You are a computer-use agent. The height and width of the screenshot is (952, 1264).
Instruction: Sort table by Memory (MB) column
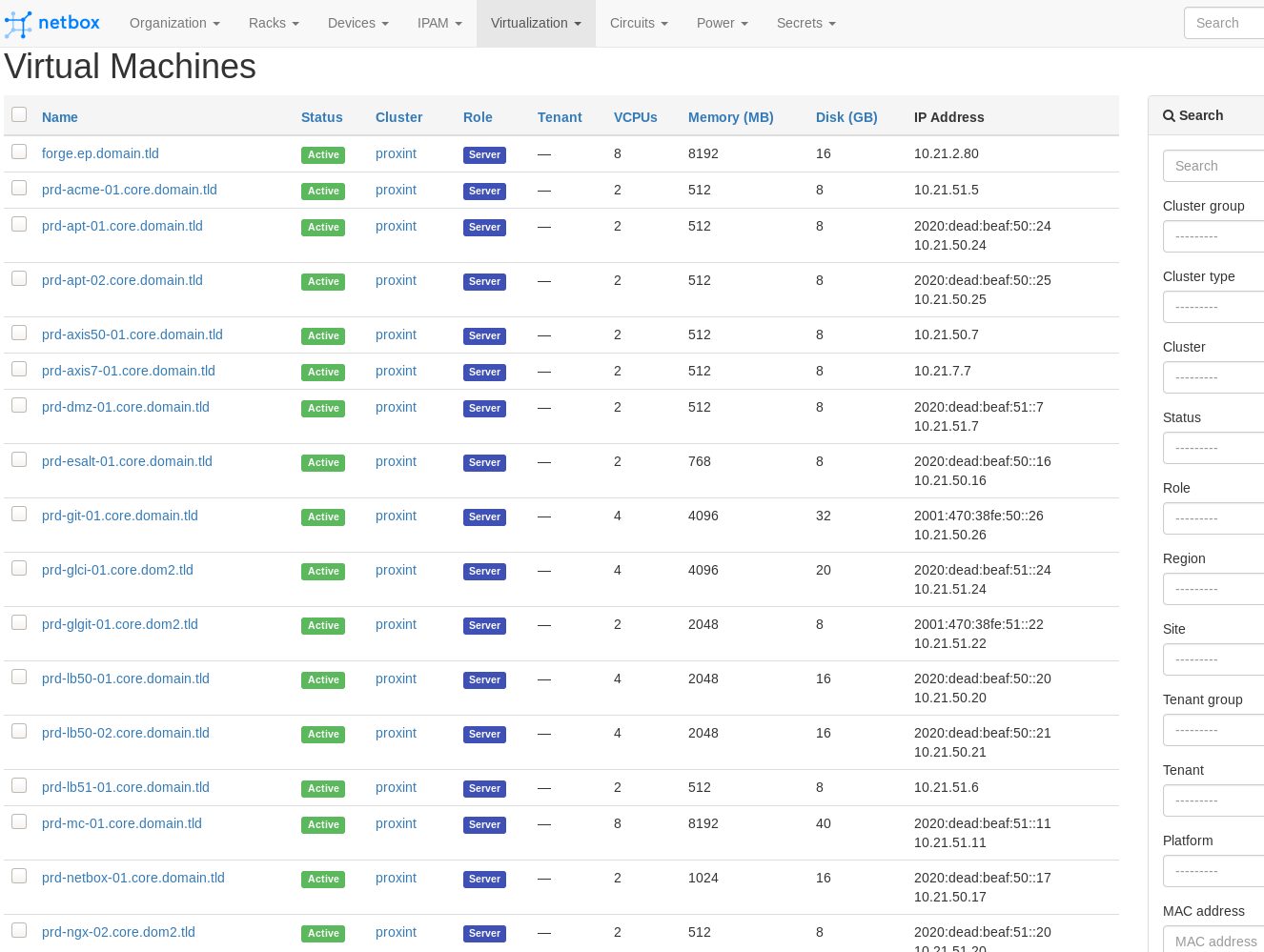(730, 117)
